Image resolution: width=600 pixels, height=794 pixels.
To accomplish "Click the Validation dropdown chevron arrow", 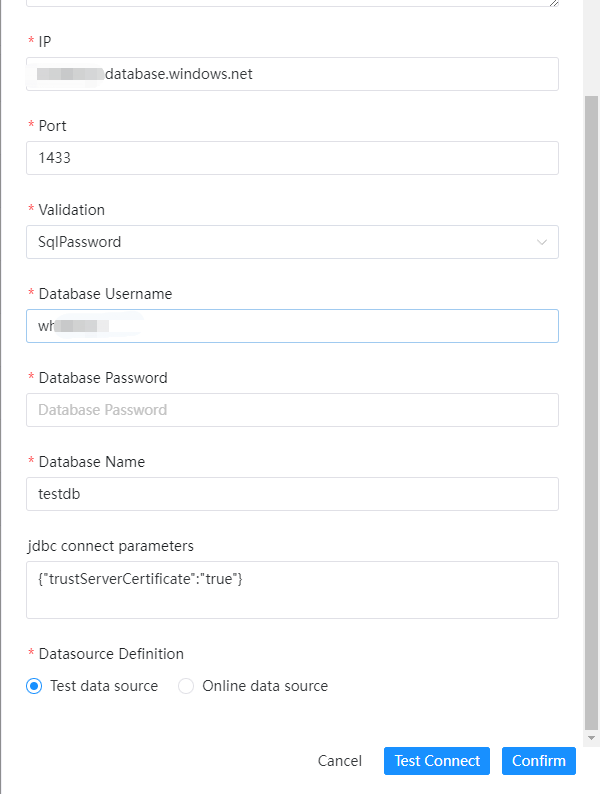I will click(542, 242).
